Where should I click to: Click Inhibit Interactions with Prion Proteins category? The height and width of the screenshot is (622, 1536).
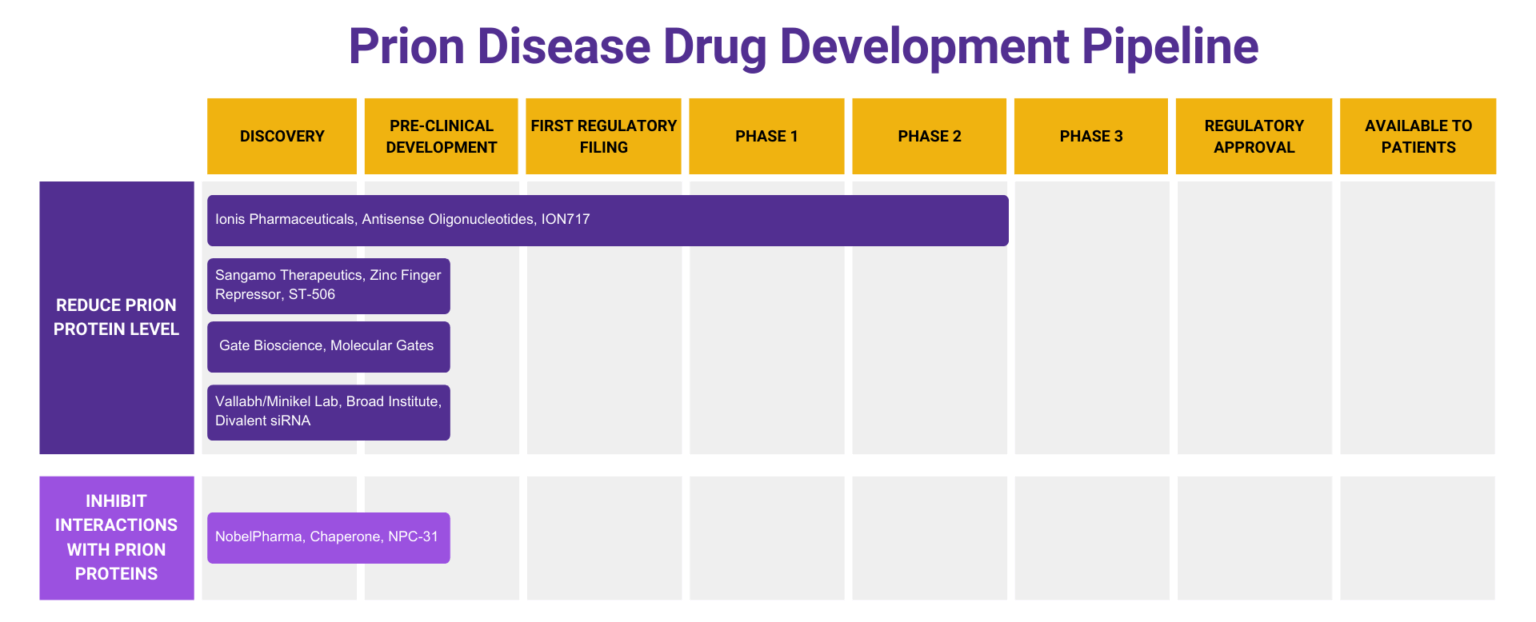116,537
